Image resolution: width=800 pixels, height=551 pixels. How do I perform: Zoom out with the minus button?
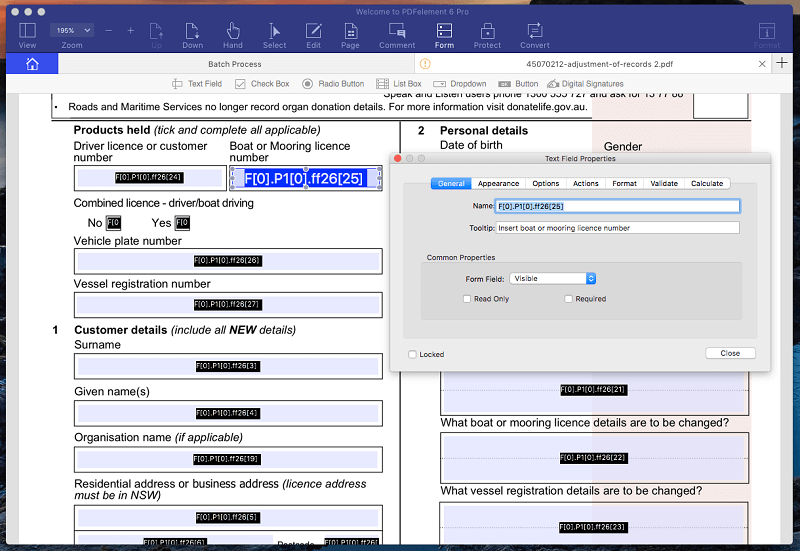click(x=108, y=31)
